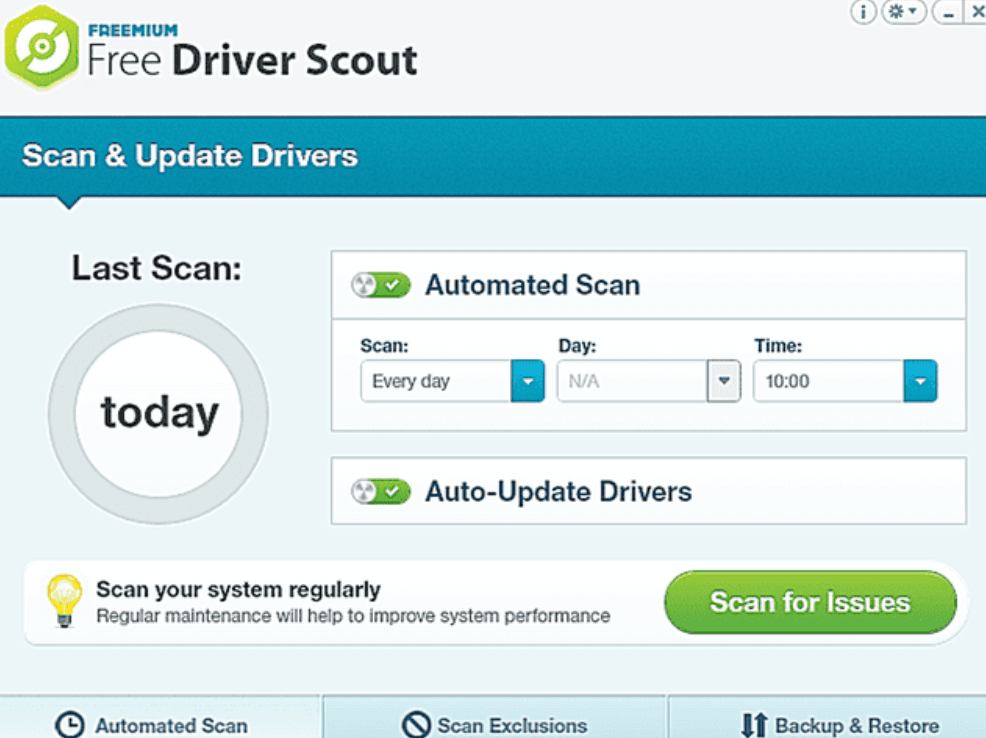The image size is (986, 738).
Task: Minimize the Free Driver Scout window
Action: (946, 12)
